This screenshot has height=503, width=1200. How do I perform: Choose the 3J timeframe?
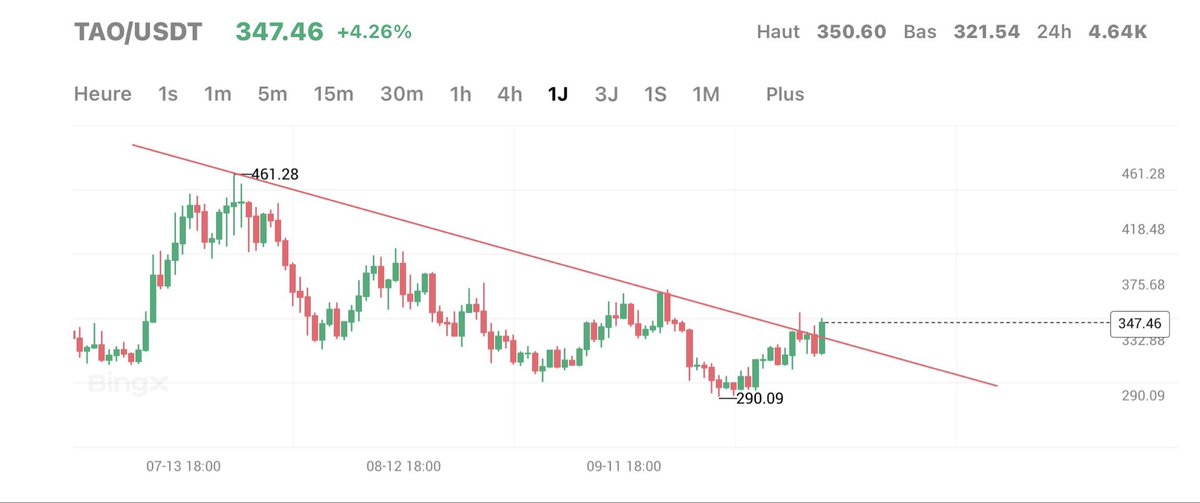(x=606, y=94)
